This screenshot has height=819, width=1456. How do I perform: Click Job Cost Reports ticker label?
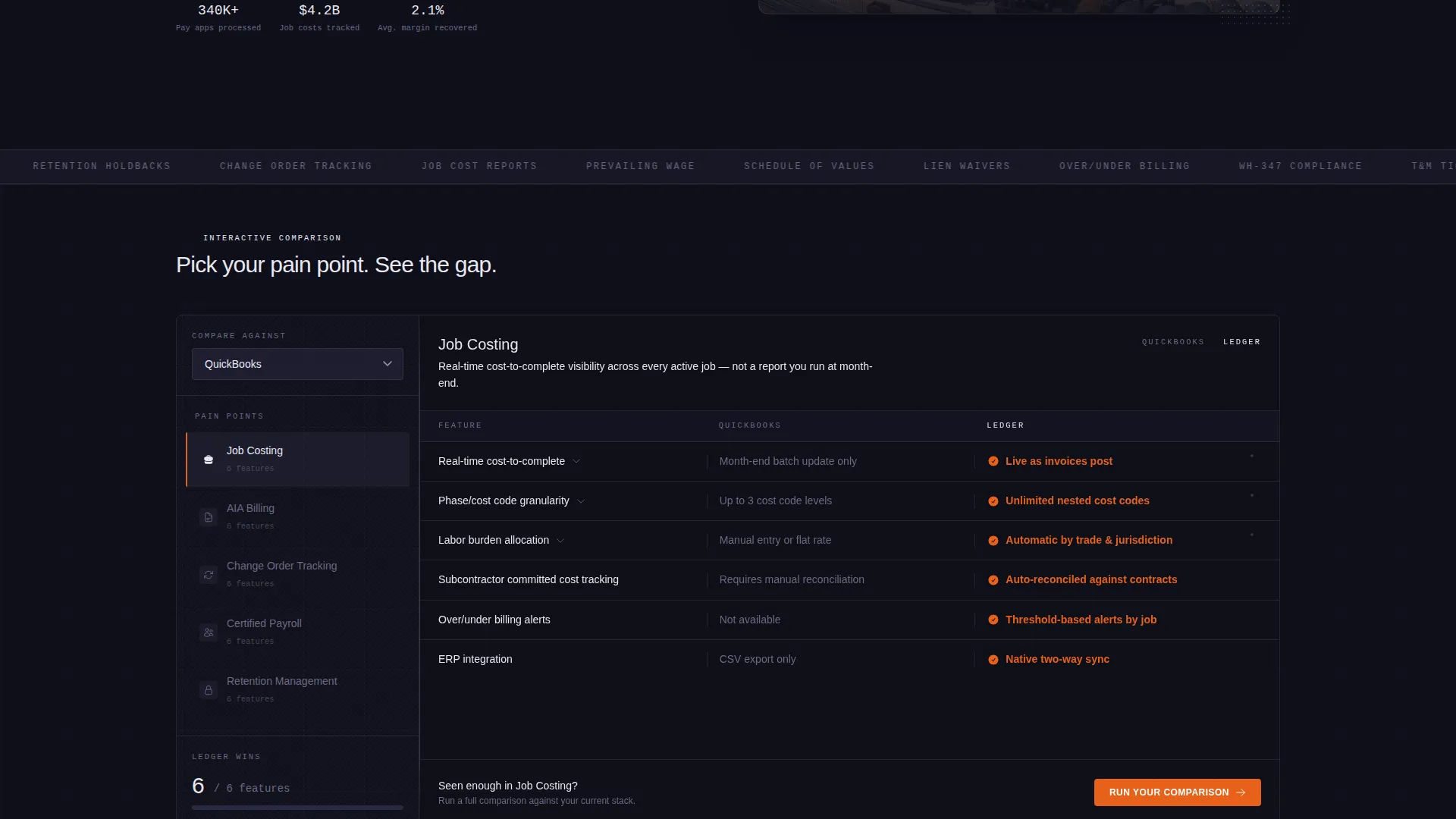479,166
